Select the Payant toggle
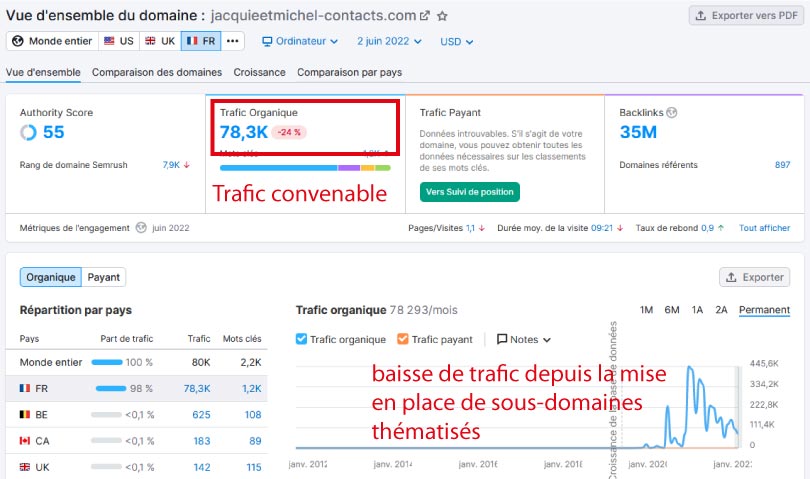The width and height of the screenshot is (810, 479). 103,277
